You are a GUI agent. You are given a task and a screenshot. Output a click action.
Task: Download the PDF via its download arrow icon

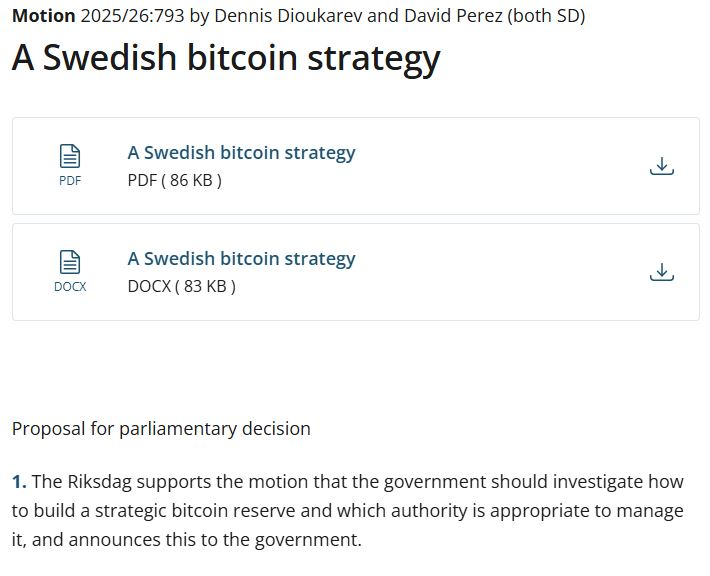(662, 166)
